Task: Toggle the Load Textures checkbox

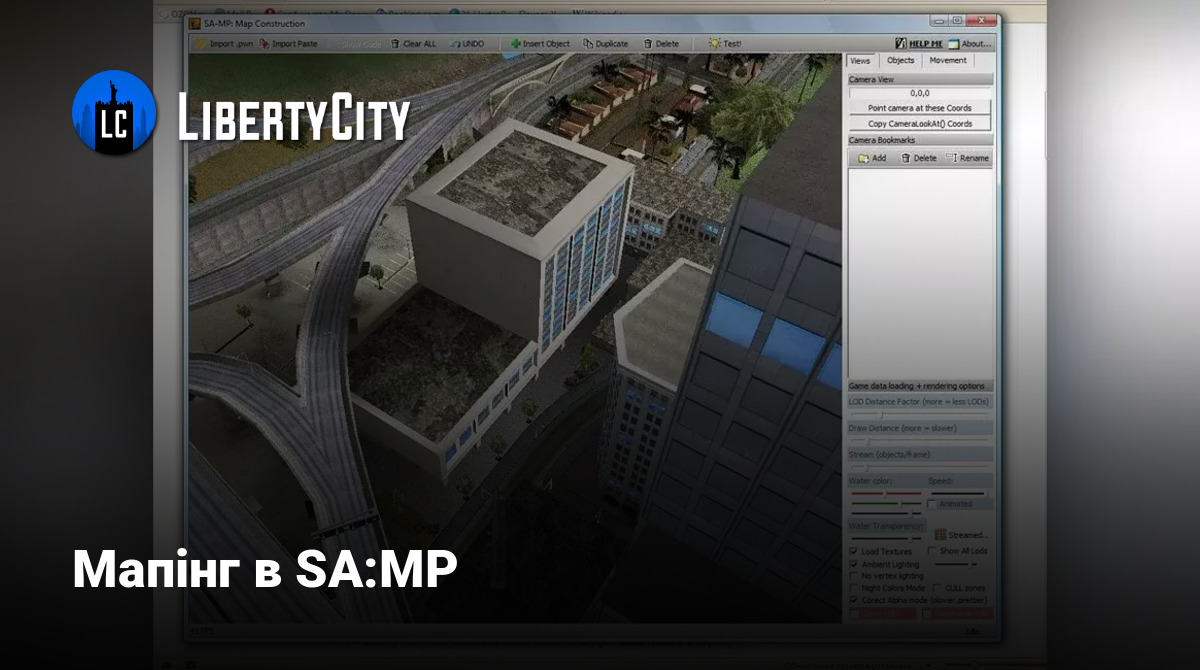Action: (853, 551)
